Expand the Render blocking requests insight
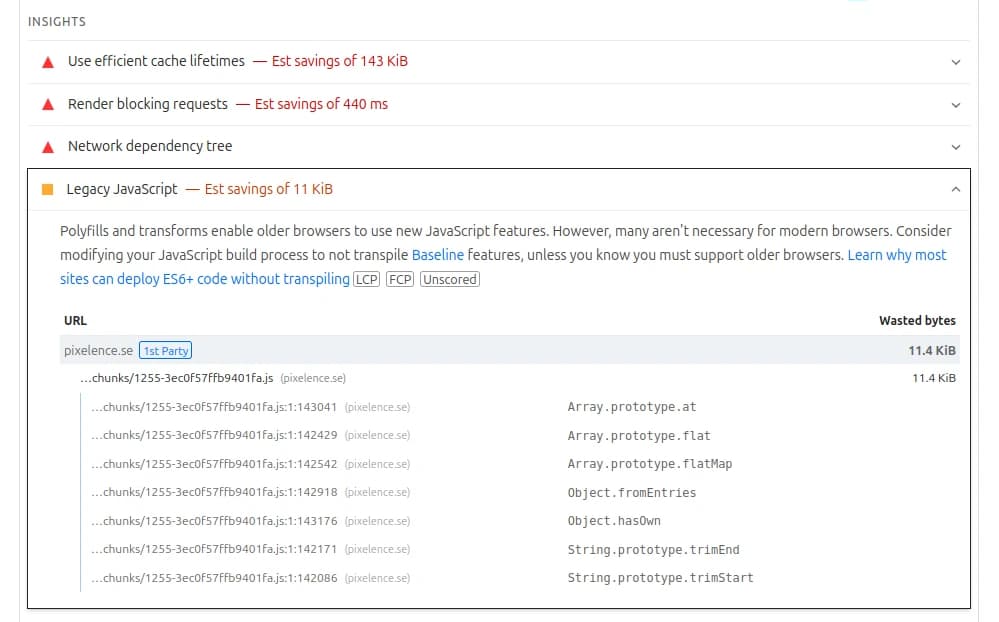Image resolution: width=999 pixels, height=622 pixels. tap(955, 103)
